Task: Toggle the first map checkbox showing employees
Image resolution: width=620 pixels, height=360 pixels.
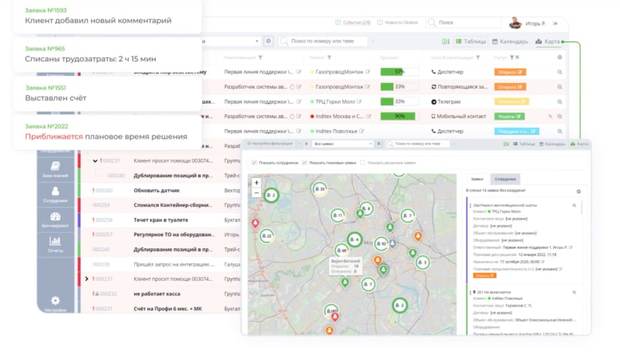Action: [254, 163]
